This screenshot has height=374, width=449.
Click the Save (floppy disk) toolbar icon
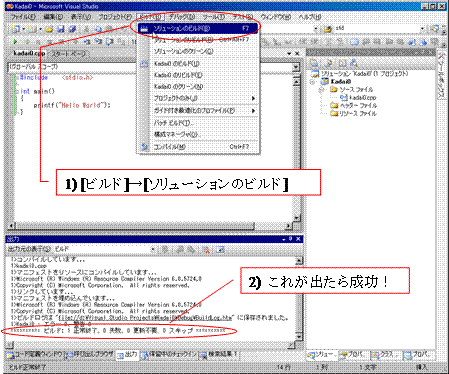click(x=60, y=29)
